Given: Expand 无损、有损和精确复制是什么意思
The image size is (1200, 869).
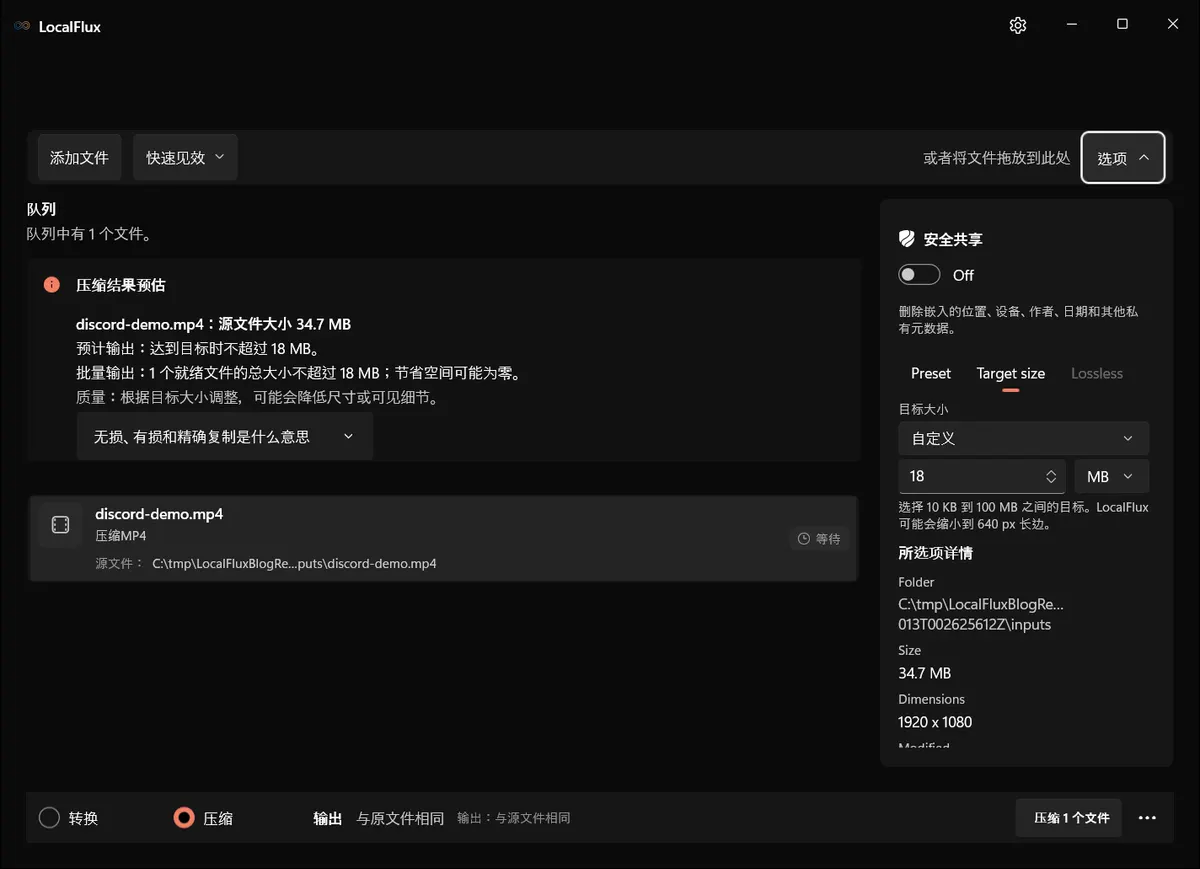Looking at the screenshot, I should [x=225, y=437].
